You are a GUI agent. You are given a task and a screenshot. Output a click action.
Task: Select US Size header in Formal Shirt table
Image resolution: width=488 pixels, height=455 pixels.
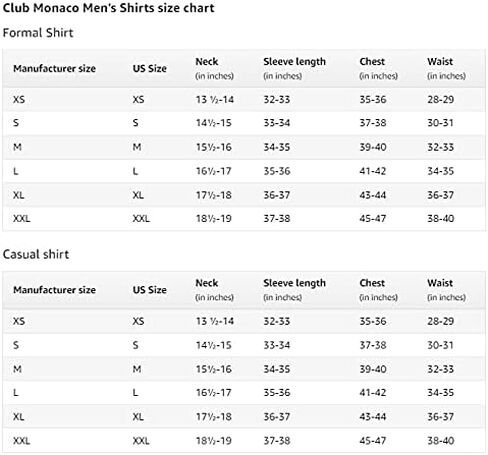click(150, 68)
